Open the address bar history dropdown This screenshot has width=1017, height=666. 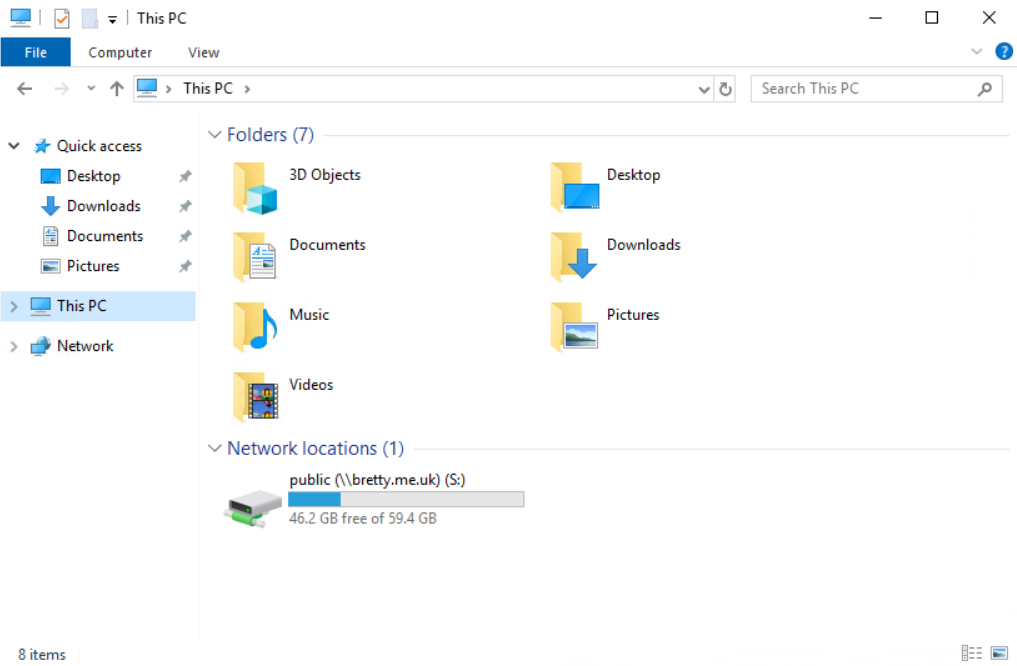pyautogui.click(x=704, y=89)
